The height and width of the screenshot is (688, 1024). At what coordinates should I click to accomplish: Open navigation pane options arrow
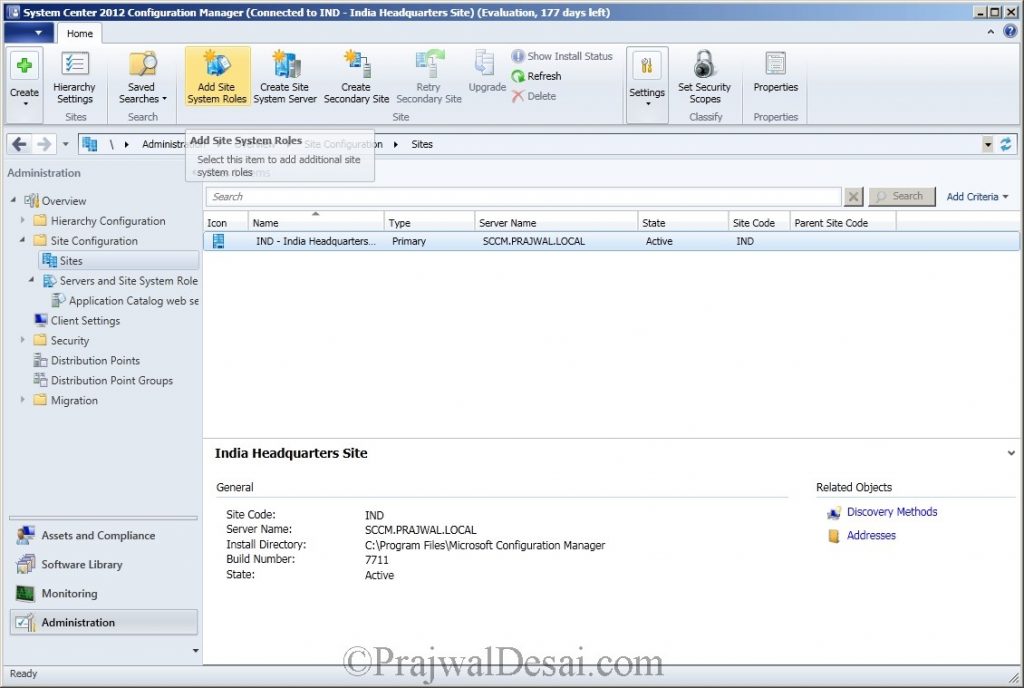point(195,651)
